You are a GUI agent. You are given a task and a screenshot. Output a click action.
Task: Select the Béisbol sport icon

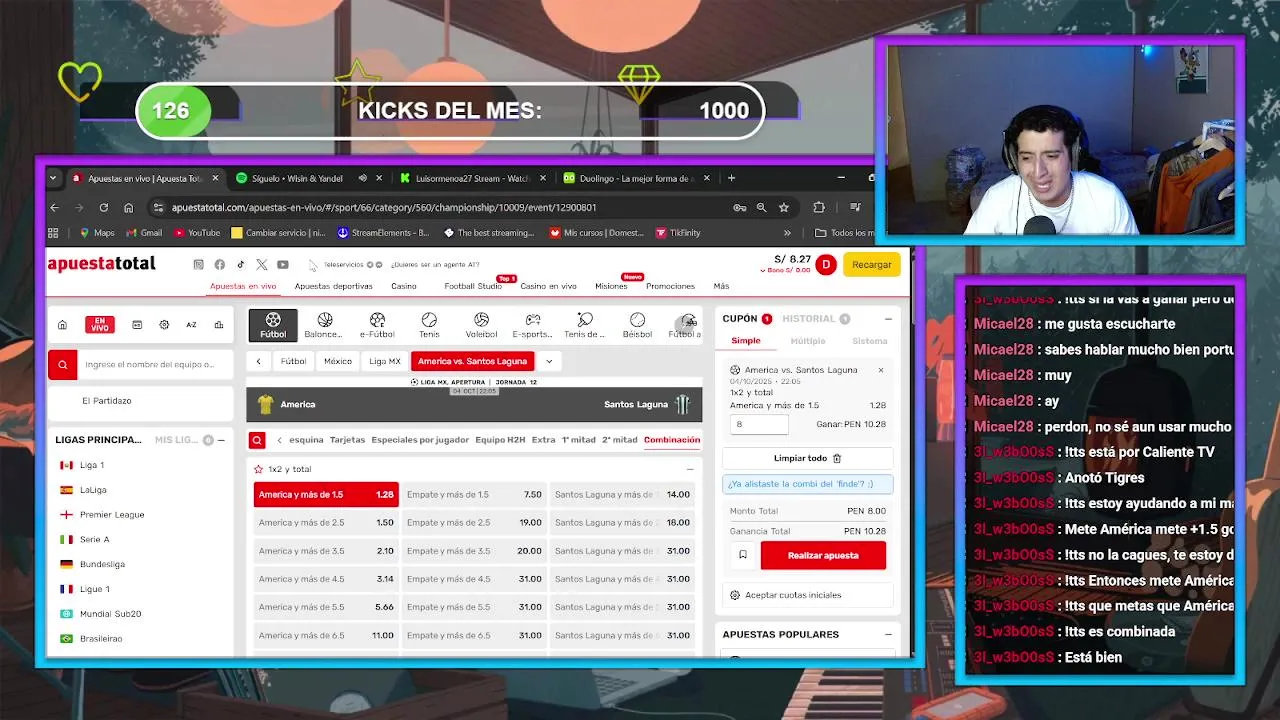637,325
